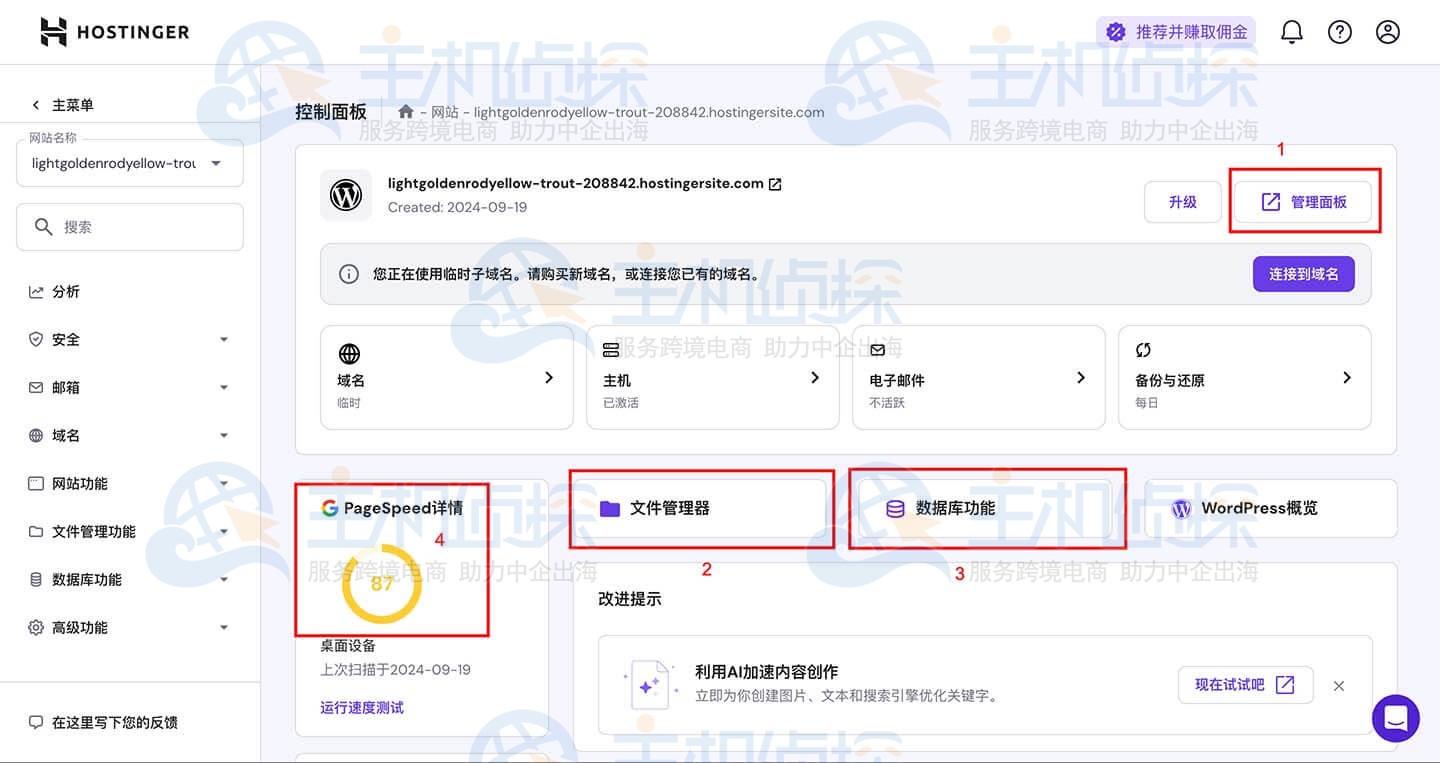Open the user account profile icon

pos(1388,32)
